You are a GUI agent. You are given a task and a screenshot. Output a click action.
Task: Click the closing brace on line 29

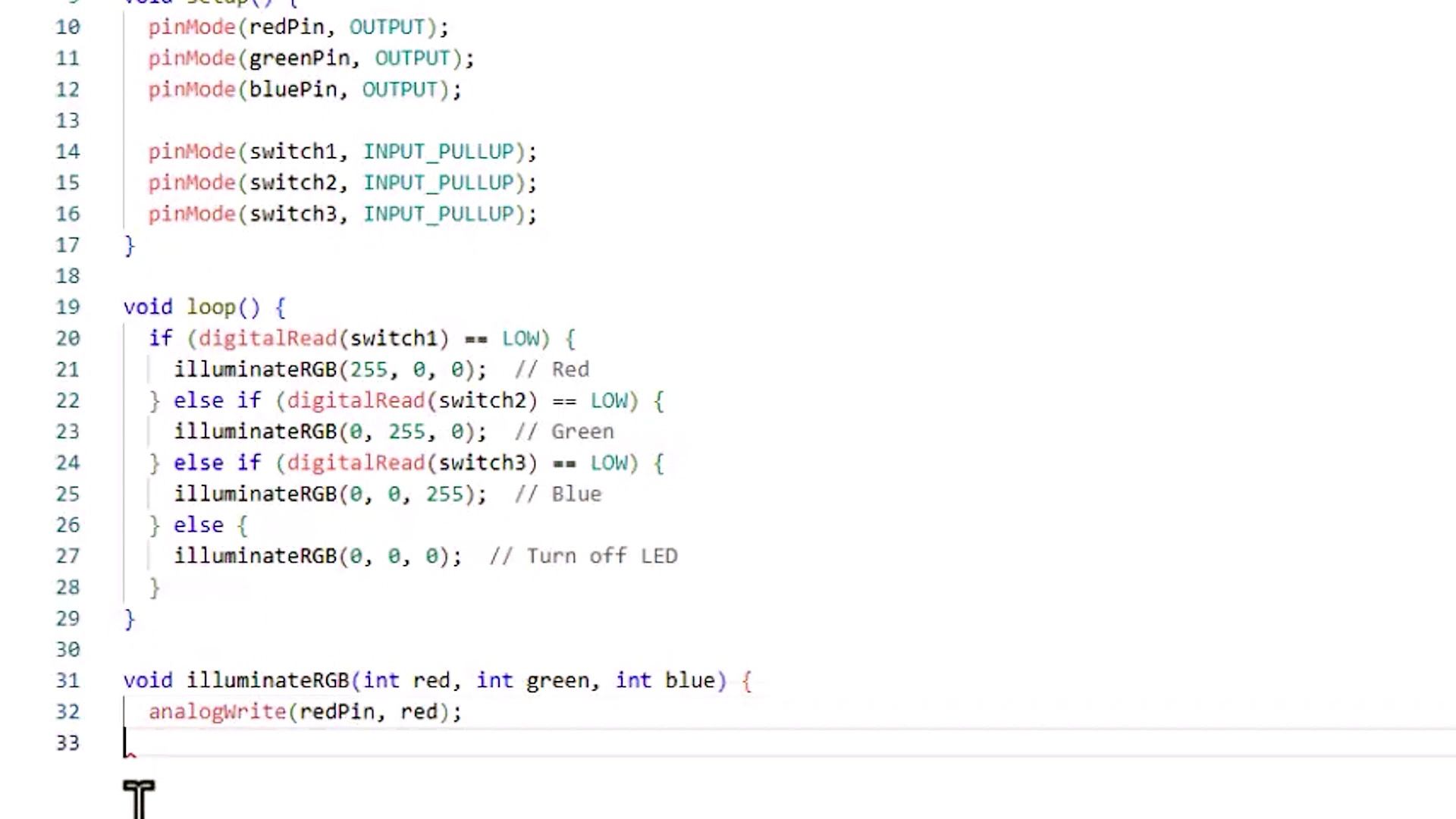(130, 618)
